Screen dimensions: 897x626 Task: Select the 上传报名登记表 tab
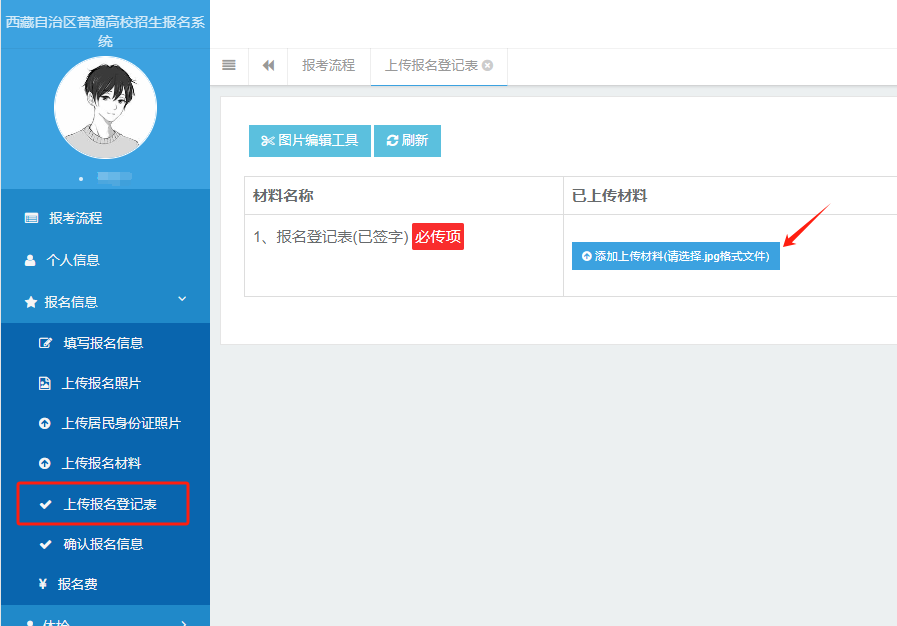coord(431,66)
